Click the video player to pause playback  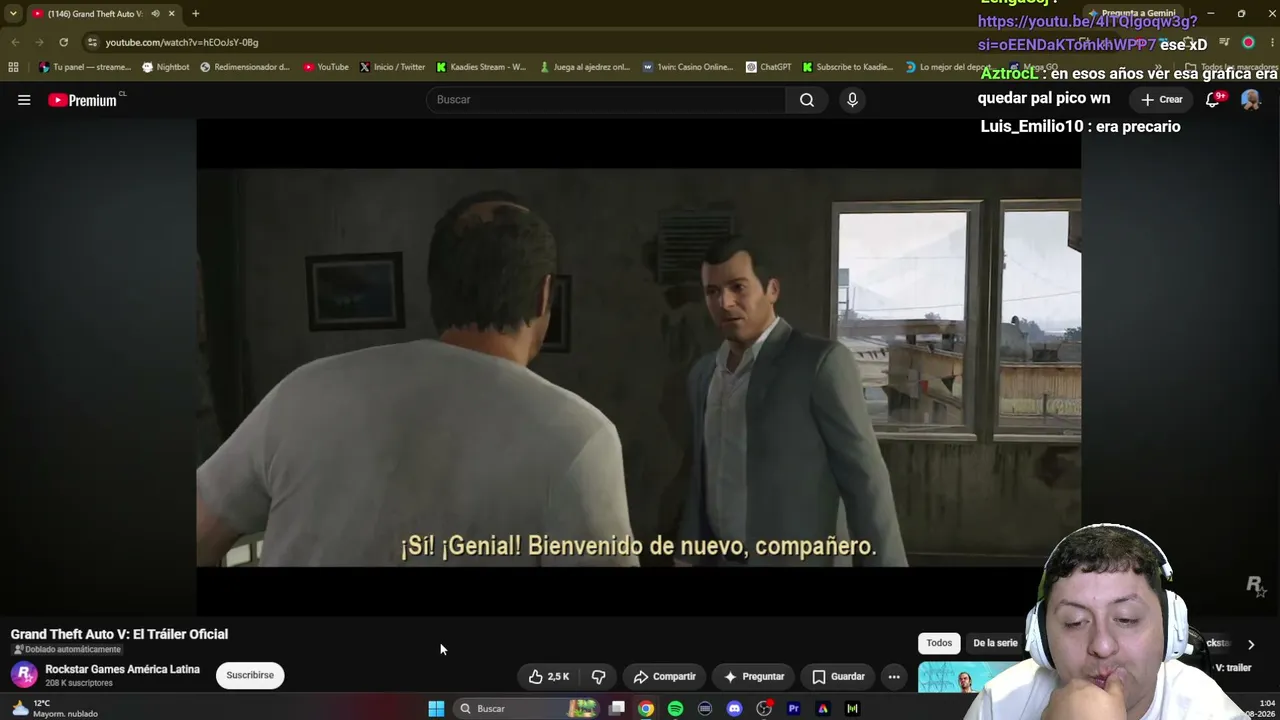tap(638, 367)
